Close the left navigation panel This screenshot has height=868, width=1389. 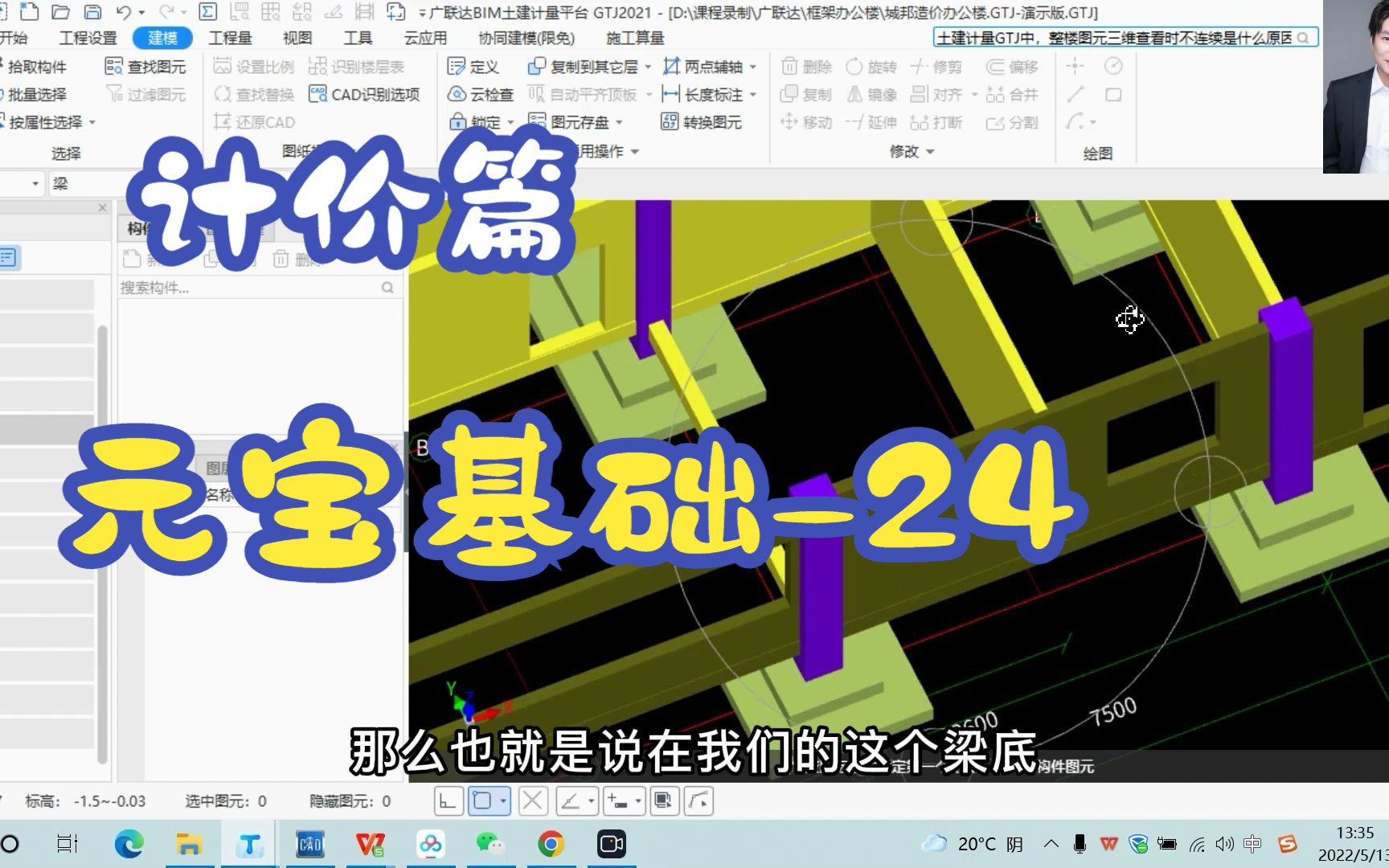[x=102, y=207]
